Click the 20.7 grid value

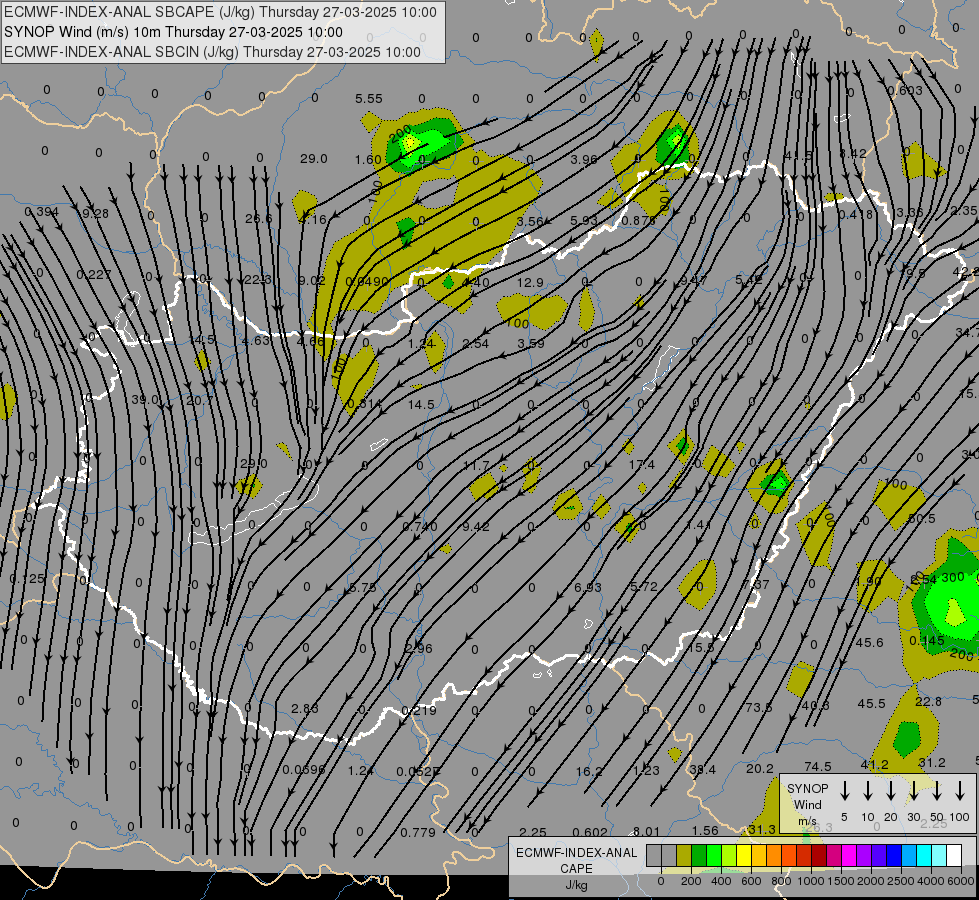click(200, 400)
